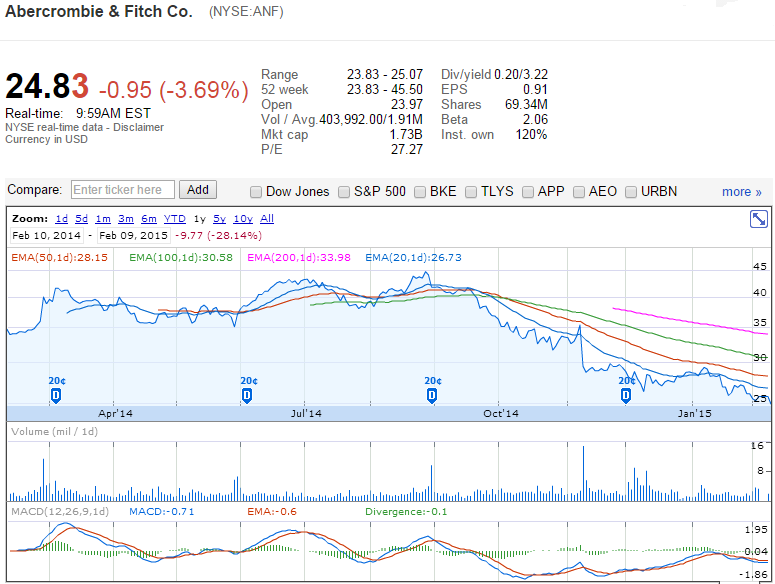Screen dimensions: 775x584
Task: Click the EPS value 0.91
Action: pyautogui.click(x=535, y=89)
